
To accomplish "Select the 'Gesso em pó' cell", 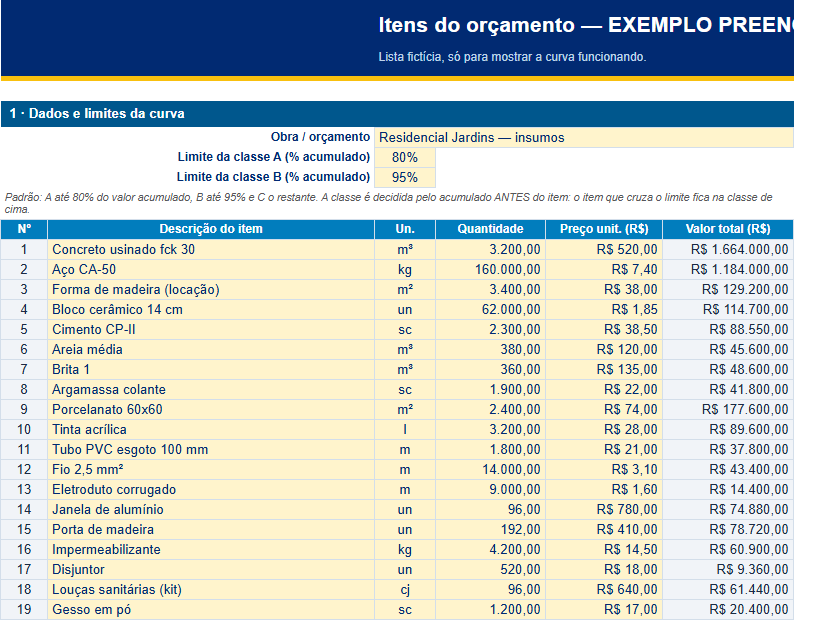I will tap(211, 610).
